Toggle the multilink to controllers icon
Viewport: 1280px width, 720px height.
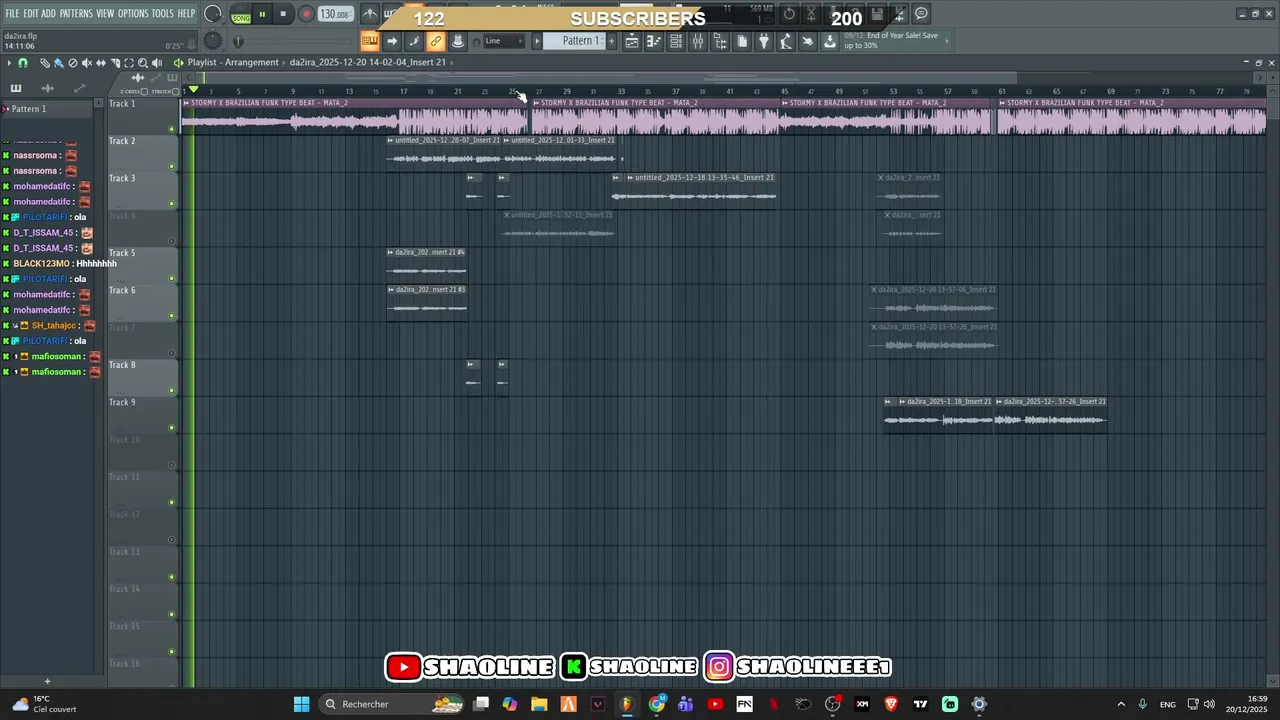point(436,41)
